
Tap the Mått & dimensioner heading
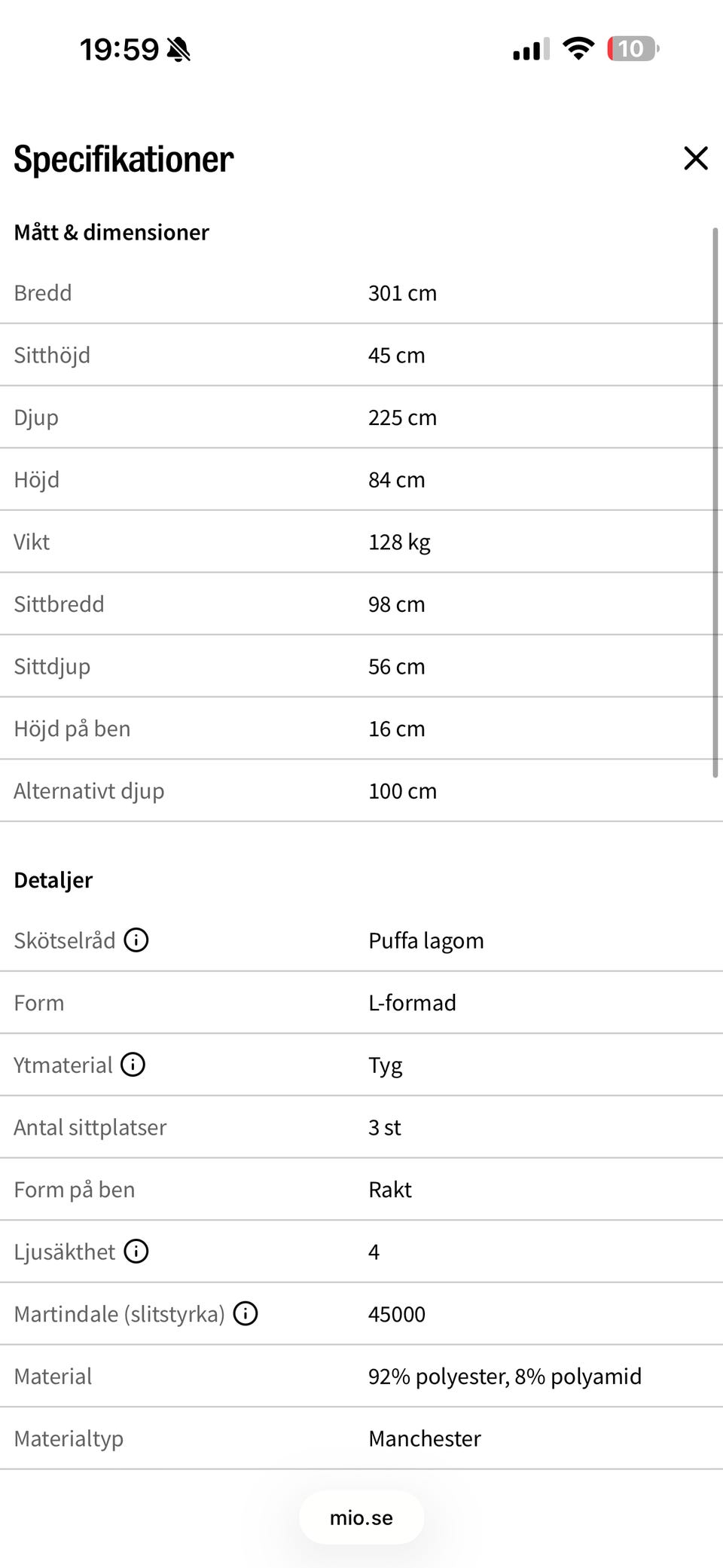(111, 232)
